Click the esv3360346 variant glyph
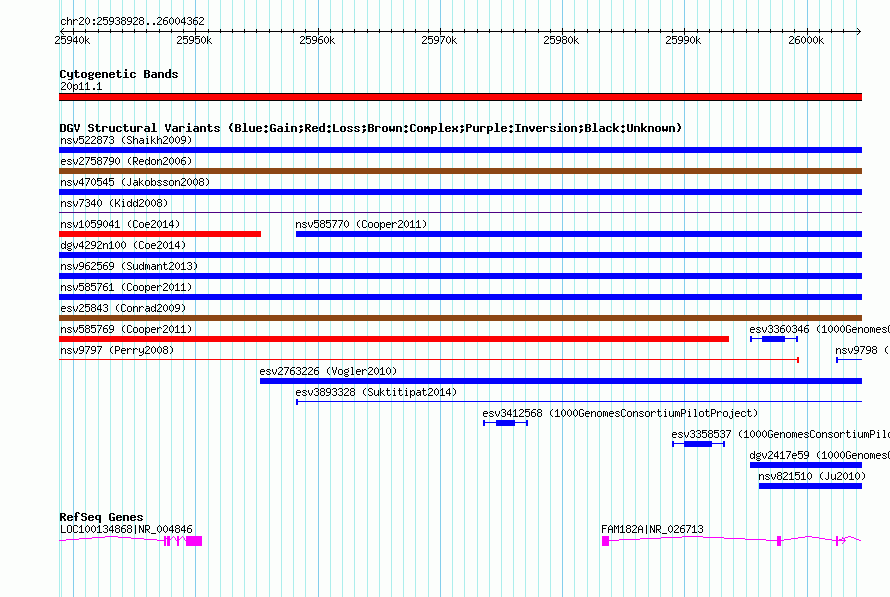The height and width of the screenshot is (597, 890). click(x=774, y=339)
